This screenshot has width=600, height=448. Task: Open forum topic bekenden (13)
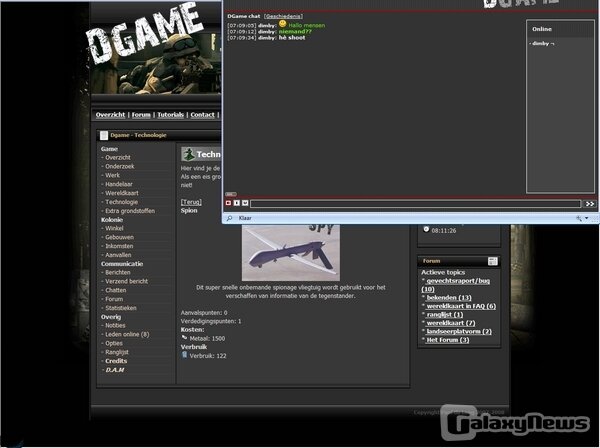click(449, 298)
